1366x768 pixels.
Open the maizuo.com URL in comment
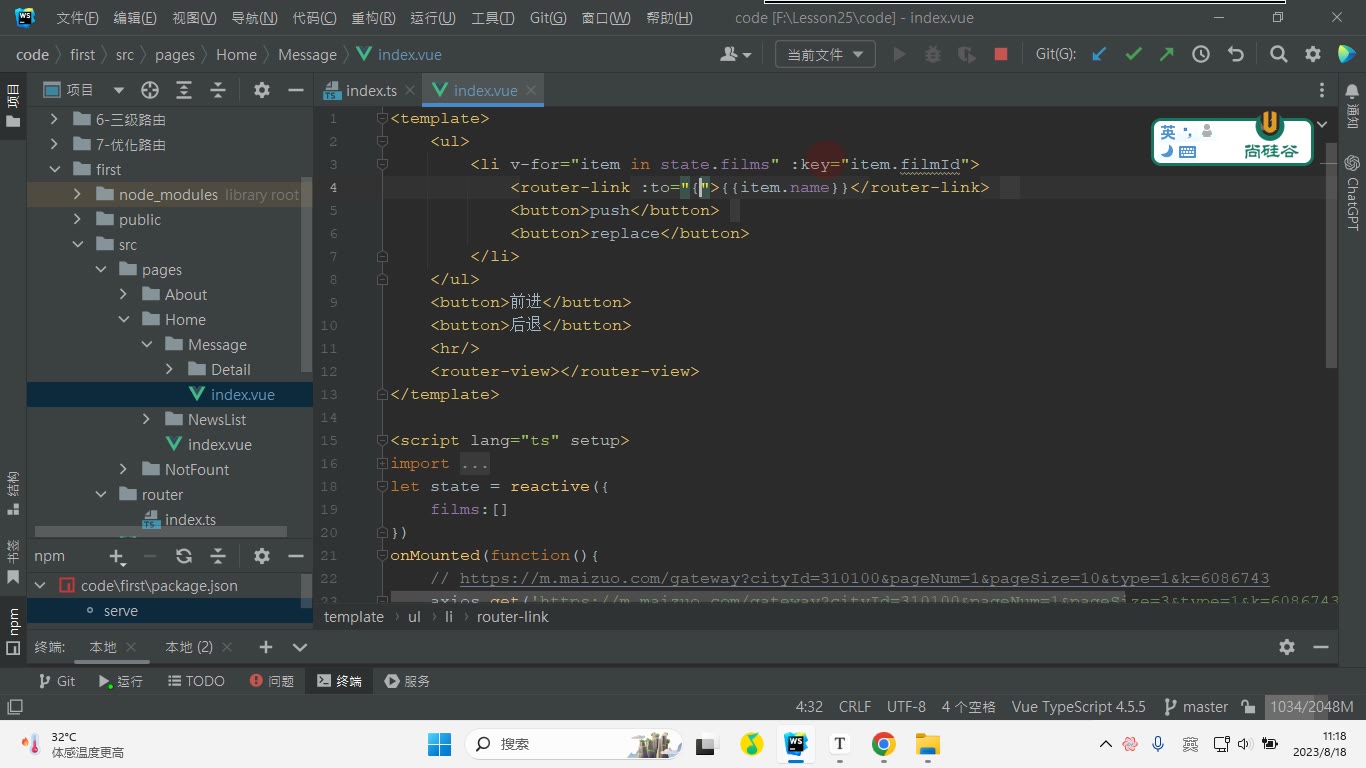[864, 578]
